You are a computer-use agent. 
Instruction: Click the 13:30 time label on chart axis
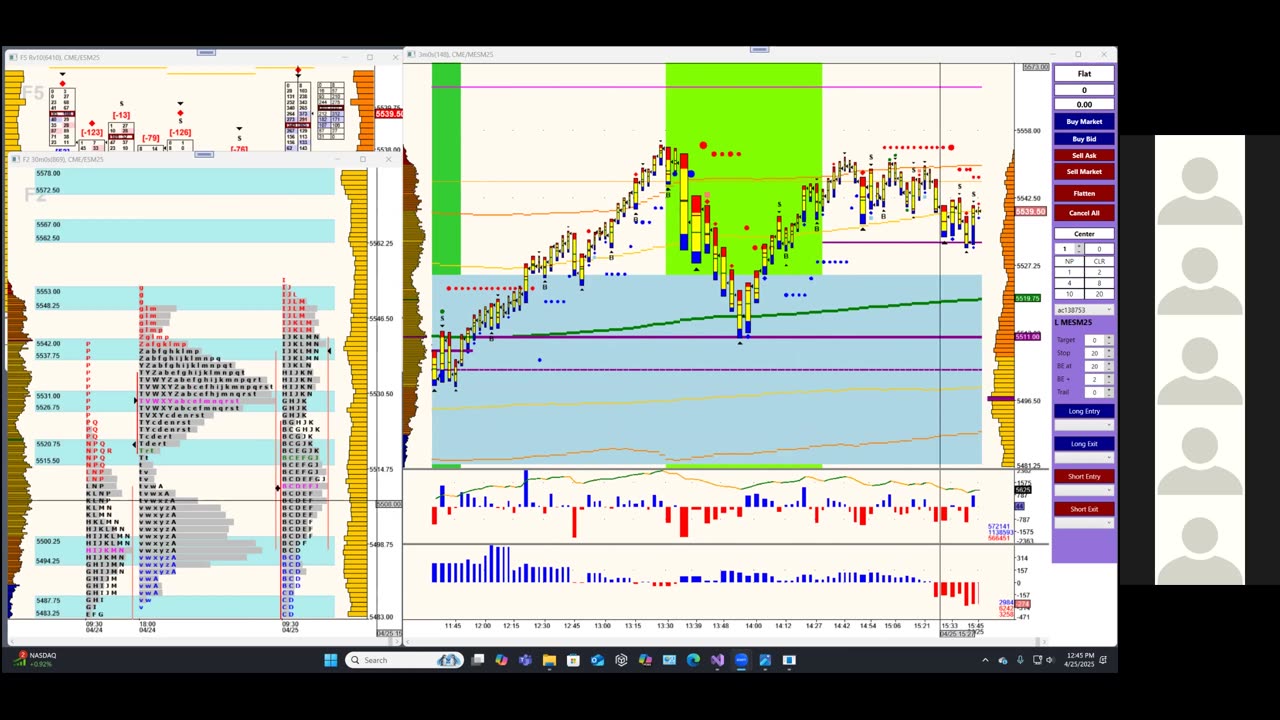[x=665, y=626]
